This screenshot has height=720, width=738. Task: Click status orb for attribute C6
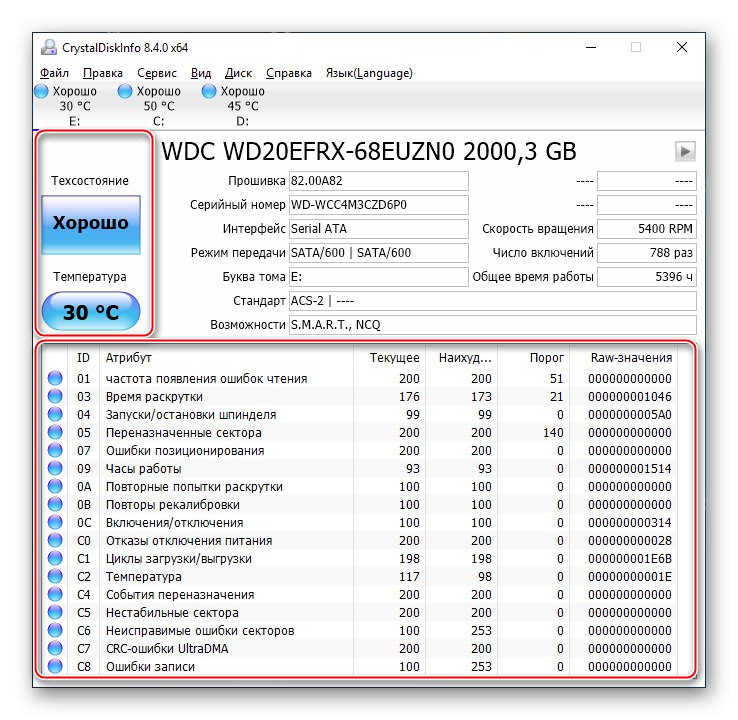(x=55, y=630)
